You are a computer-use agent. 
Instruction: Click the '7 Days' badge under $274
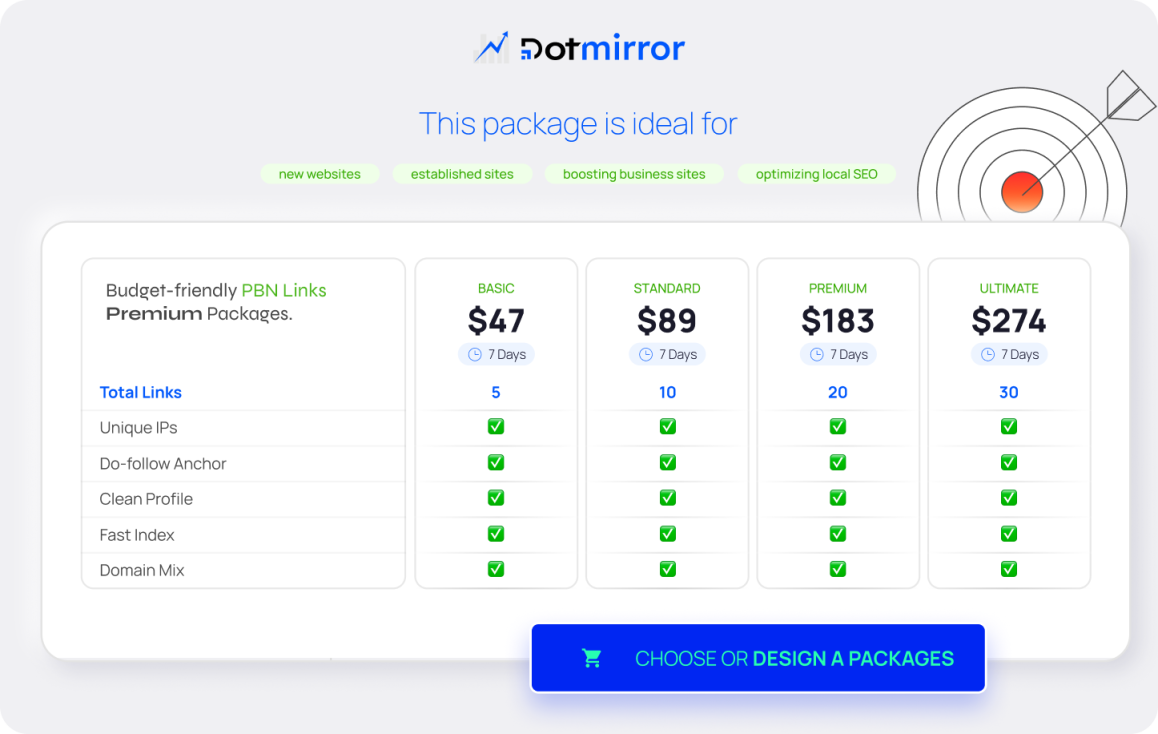(1010, 354)
